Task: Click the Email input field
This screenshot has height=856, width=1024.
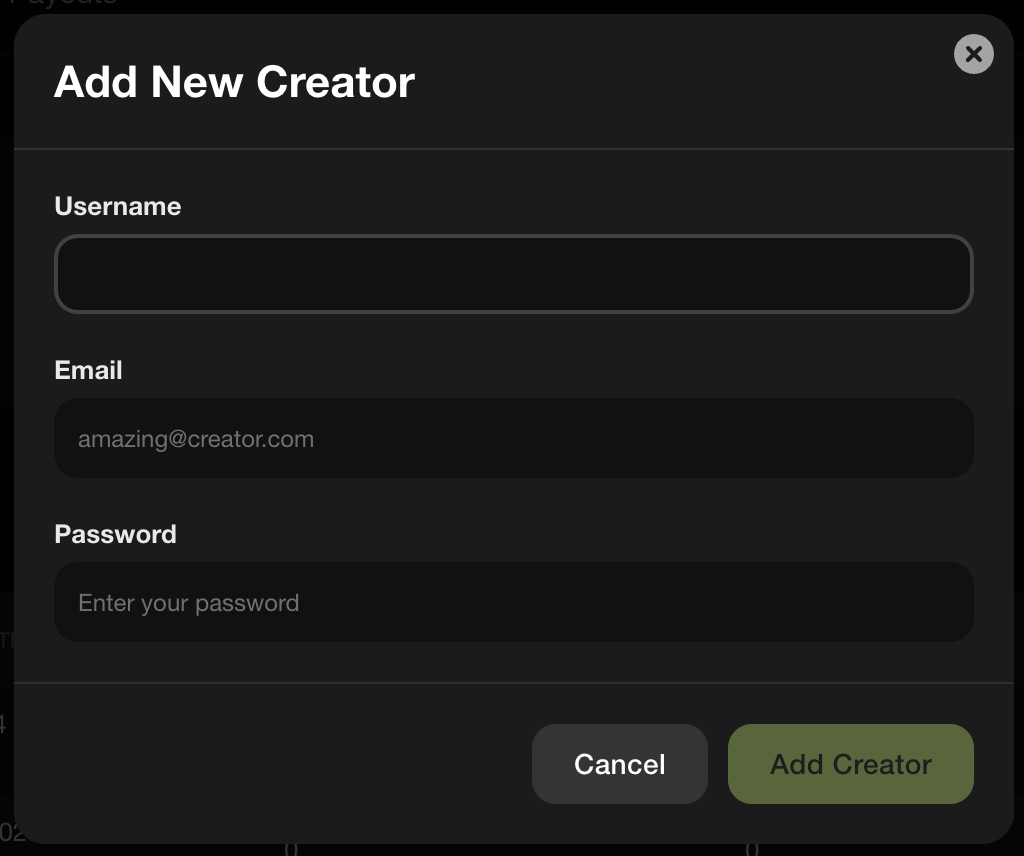Action: click(x=514, y=438)
